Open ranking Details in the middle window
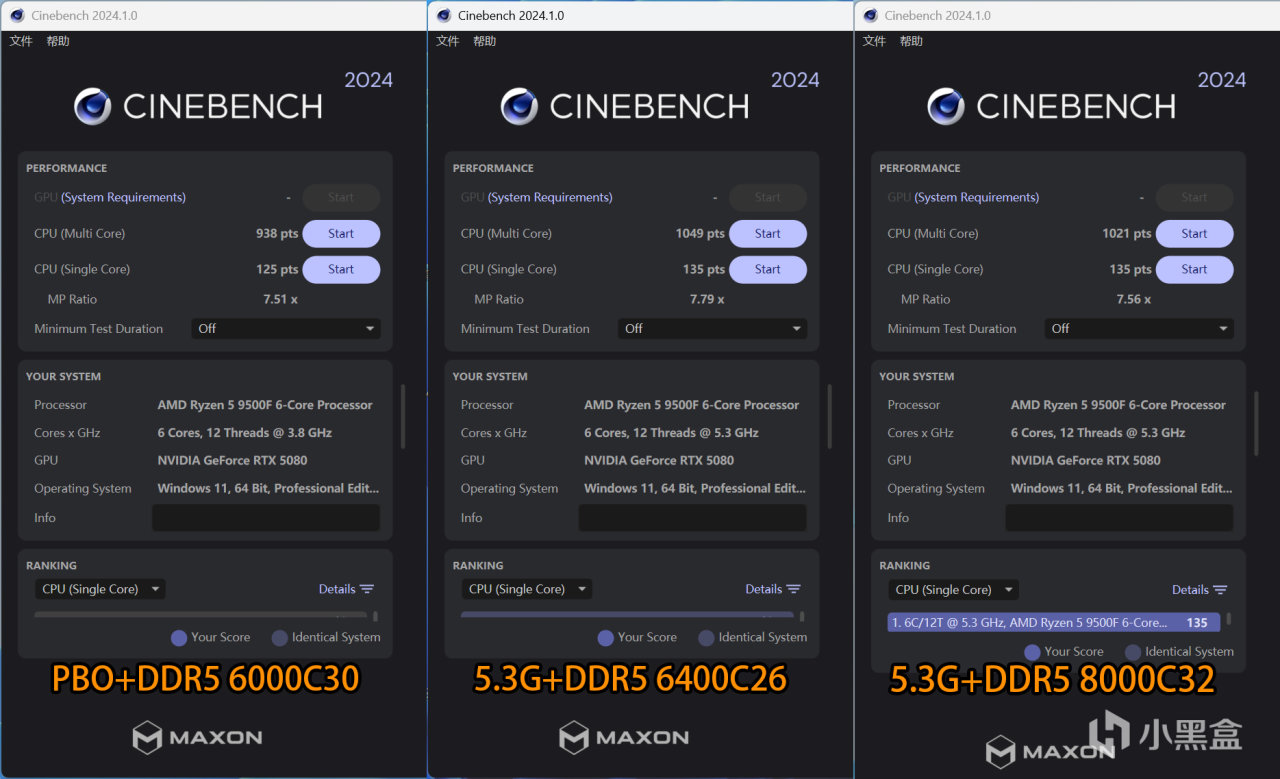The image size is (1280, 779). coord(773,589)
